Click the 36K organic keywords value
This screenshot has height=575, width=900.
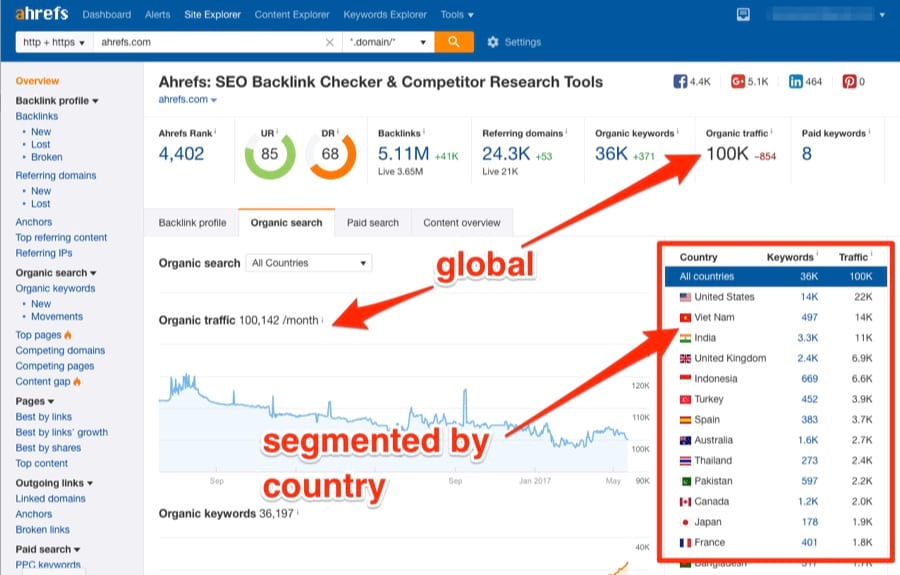(x=611, y=154)
